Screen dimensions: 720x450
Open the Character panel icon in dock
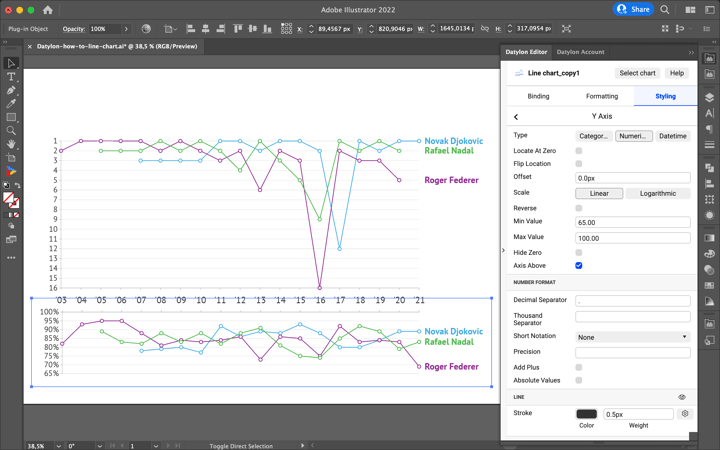coord(709,113)
